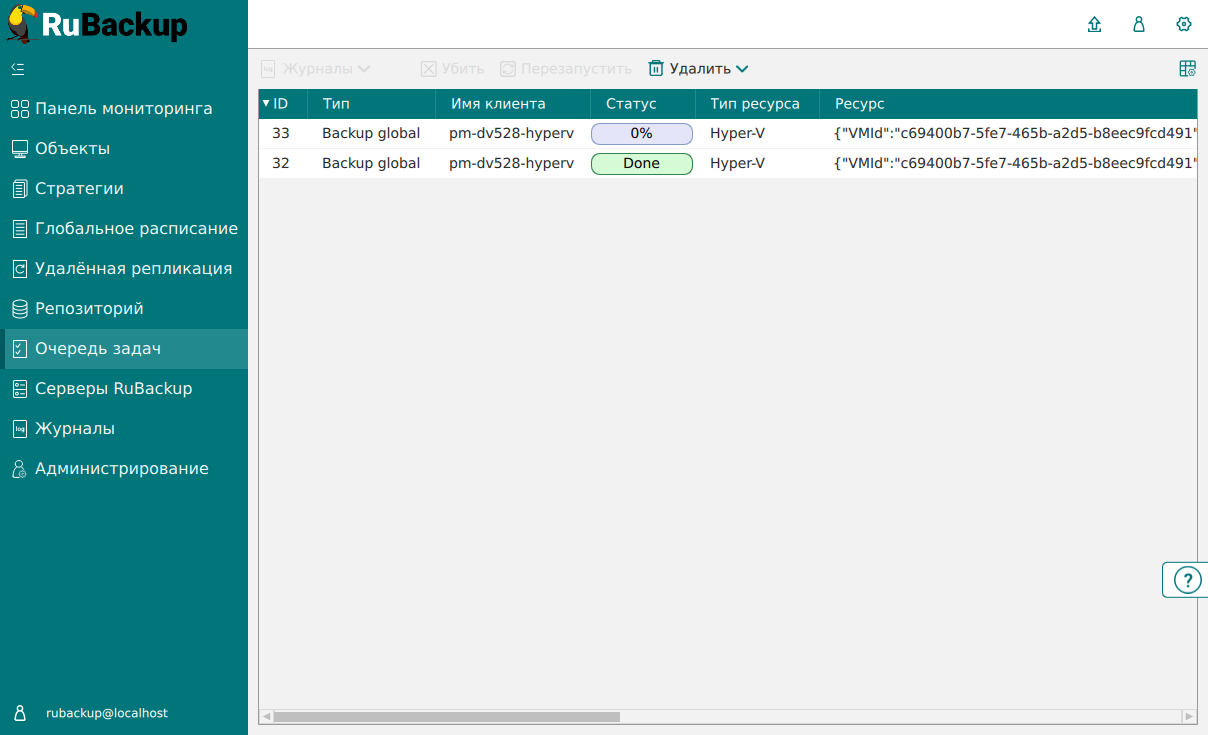The image size is (1208, 735).
Task: Toggle ID column sort order arrow
Action: tap(268, 103)
